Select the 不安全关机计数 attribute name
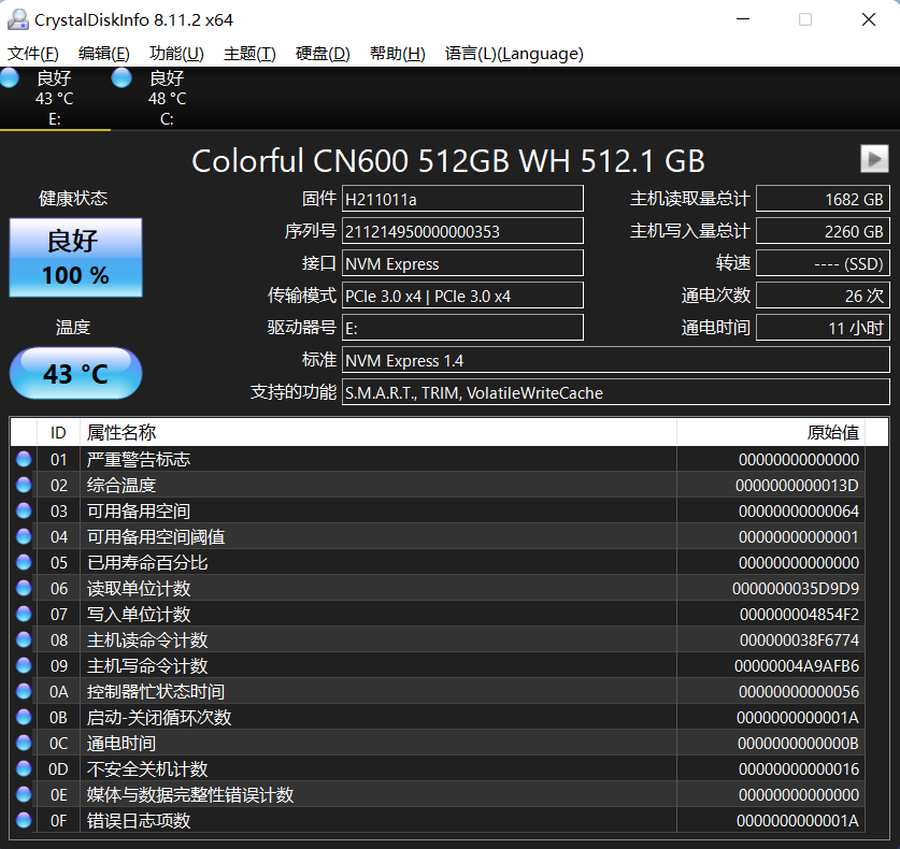The image size is (900, 849). 147,769
